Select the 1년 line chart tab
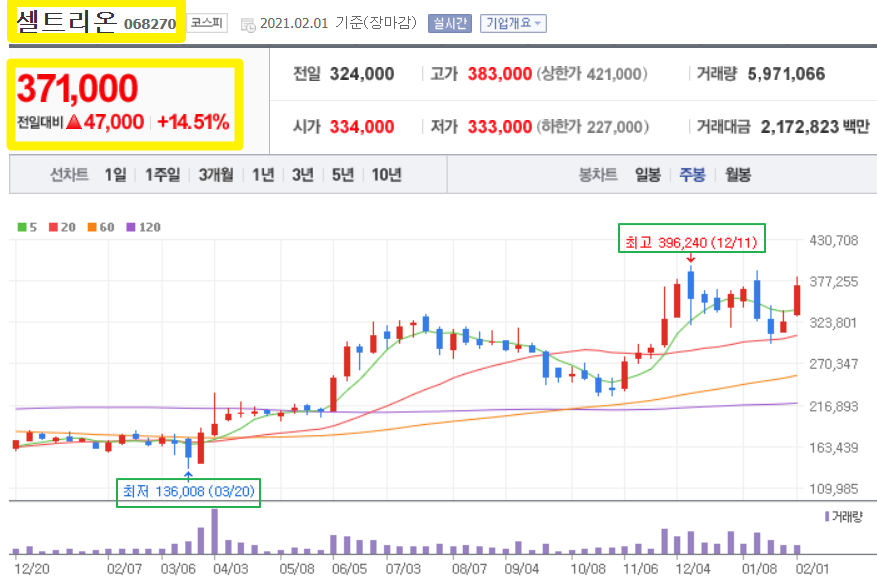The width and height of the screenshot is (877, 581). tap(263, 175)
